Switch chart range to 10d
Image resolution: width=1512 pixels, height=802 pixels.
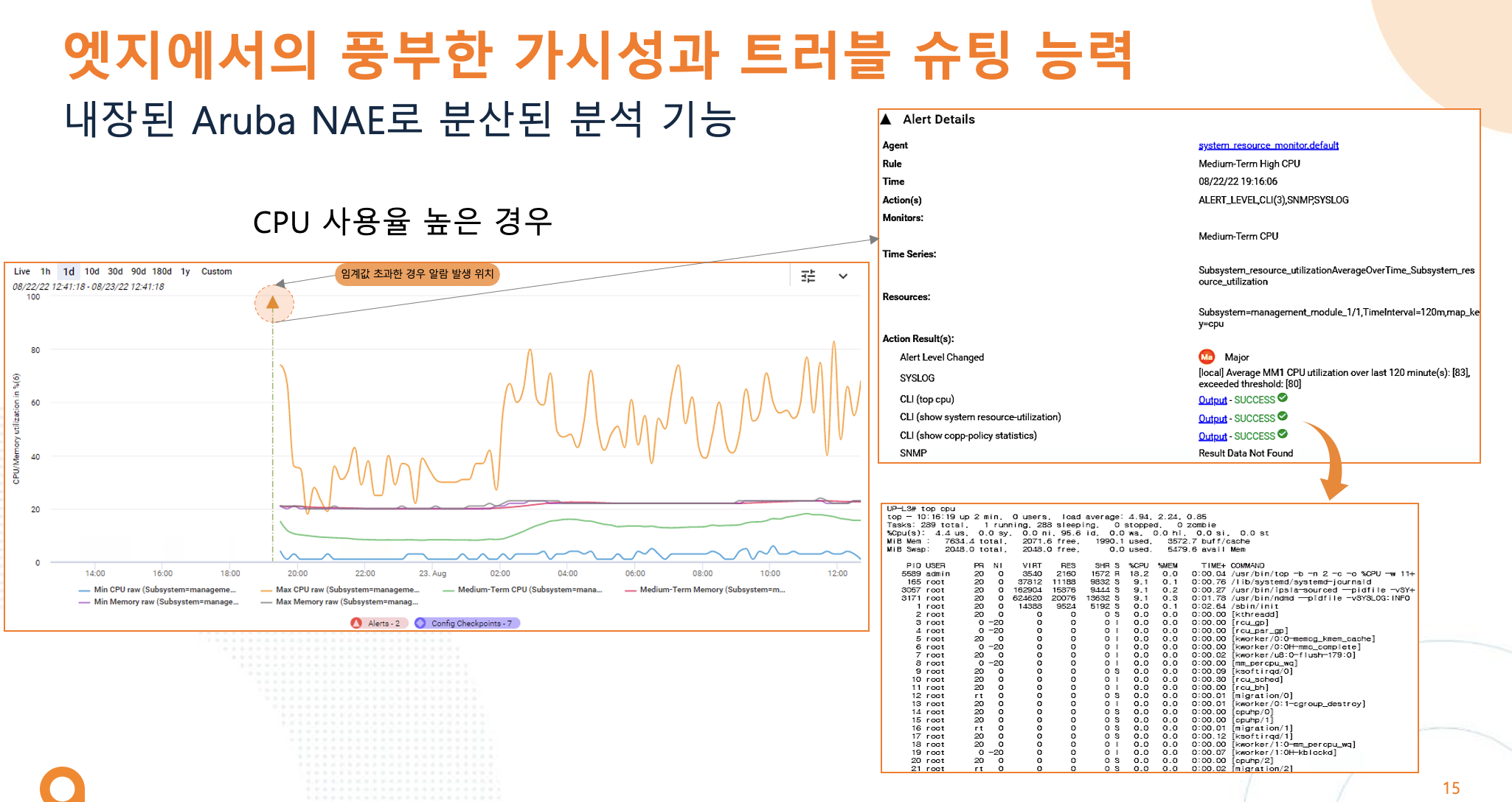point(91,271)
